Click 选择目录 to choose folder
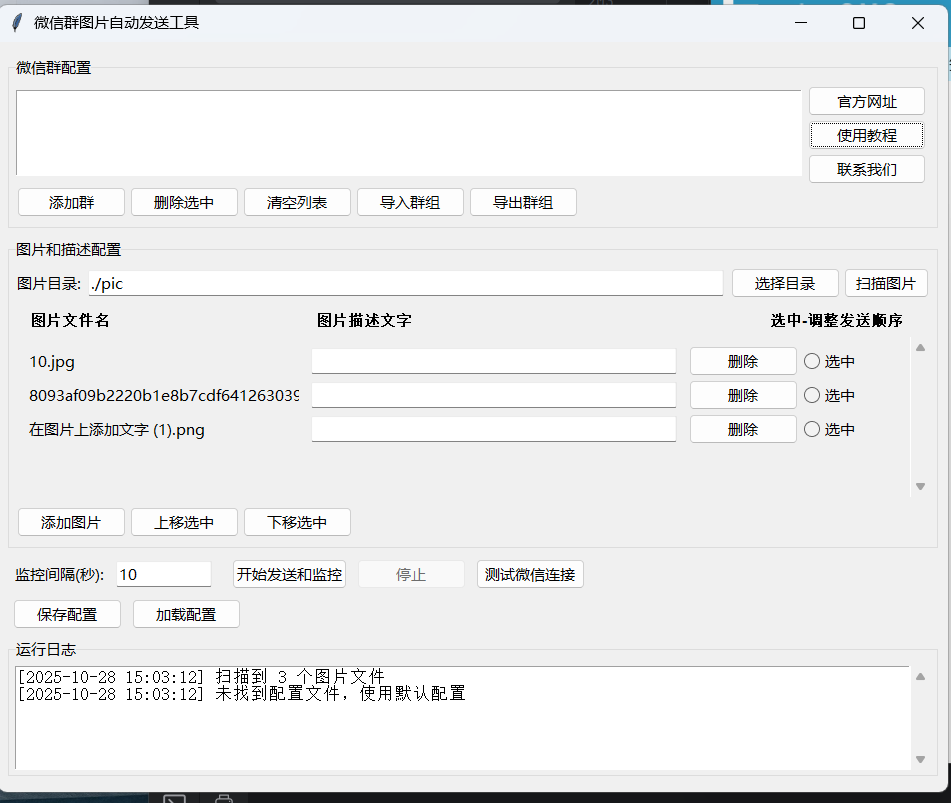Image resolution: width=951 pixels, height=803 pixels. click(784, 284)
